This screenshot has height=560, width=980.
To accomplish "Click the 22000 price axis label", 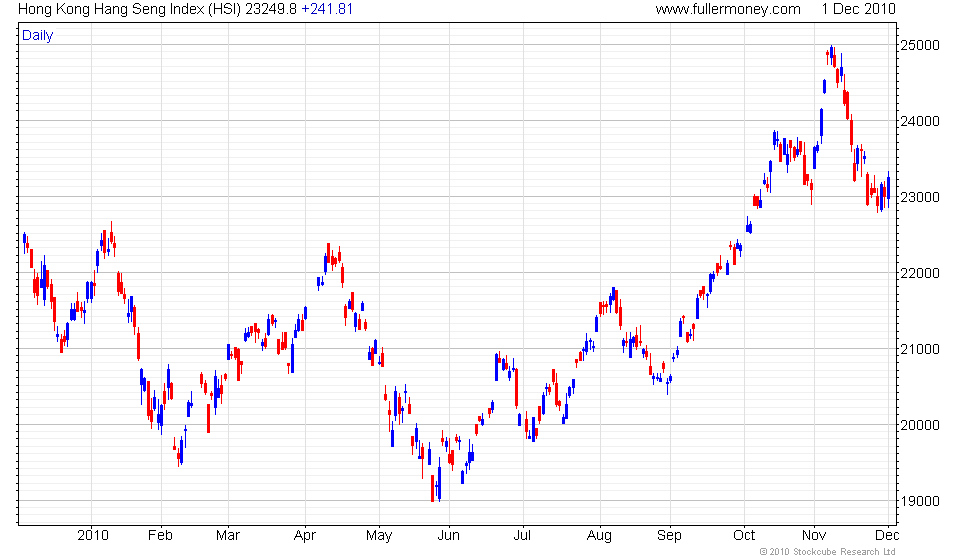I will [919, 273].
